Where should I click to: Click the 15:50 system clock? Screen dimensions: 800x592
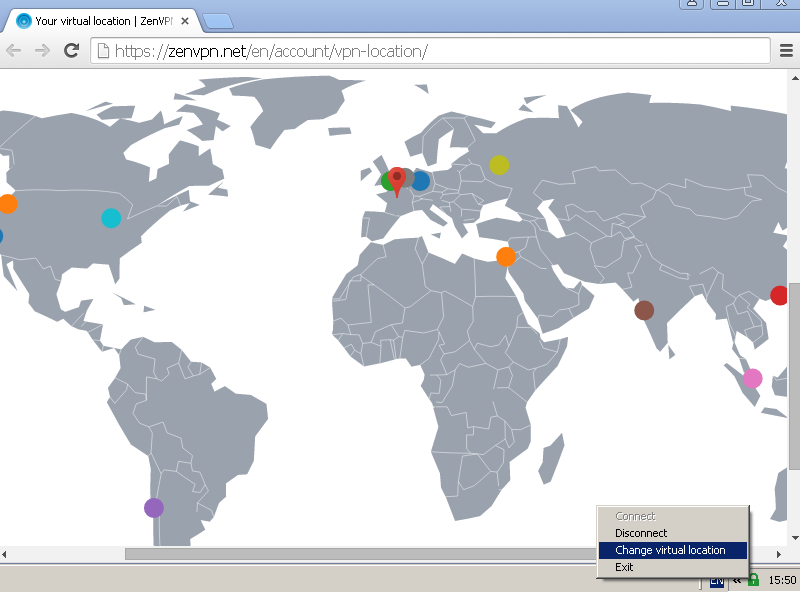pyautogui.click(x=782, y=580)
